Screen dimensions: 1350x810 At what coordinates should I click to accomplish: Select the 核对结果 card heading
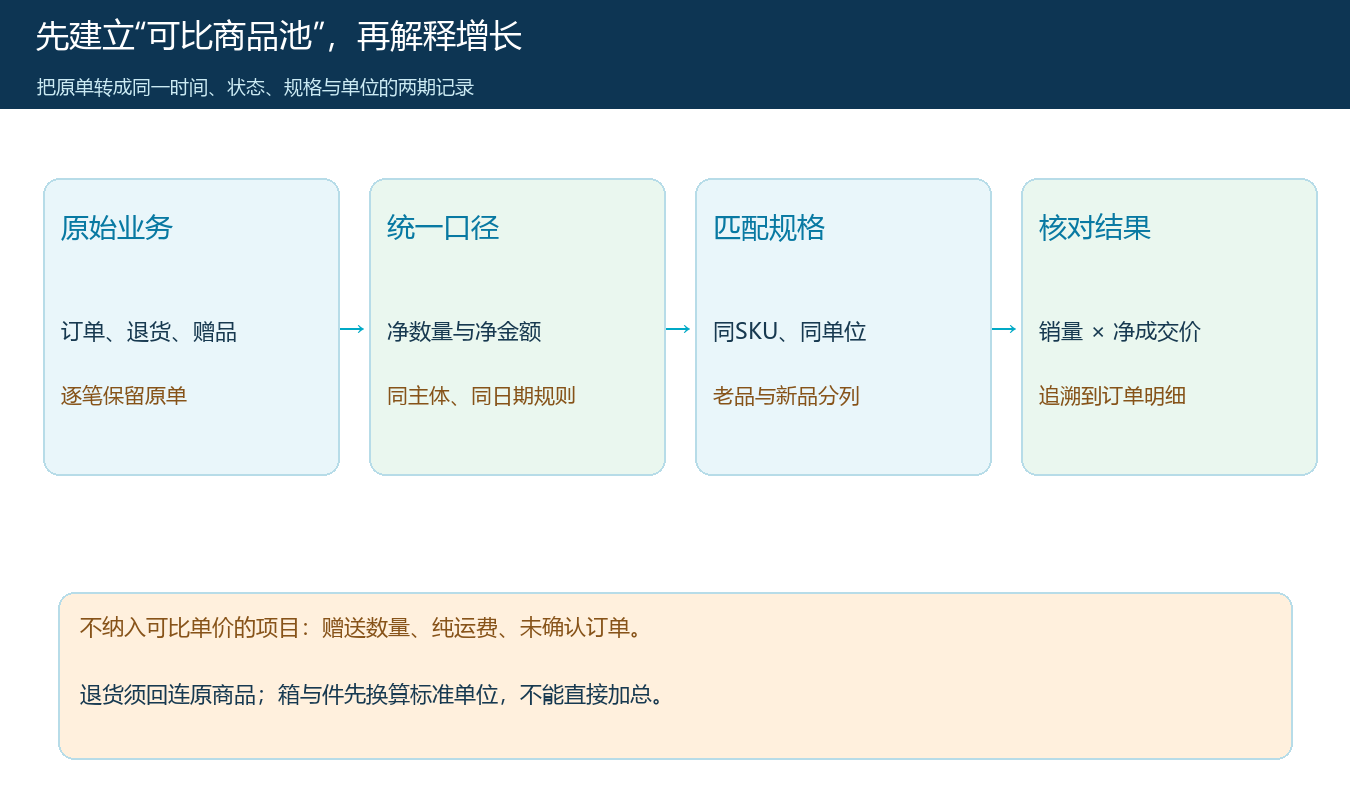coord(1095,228)
